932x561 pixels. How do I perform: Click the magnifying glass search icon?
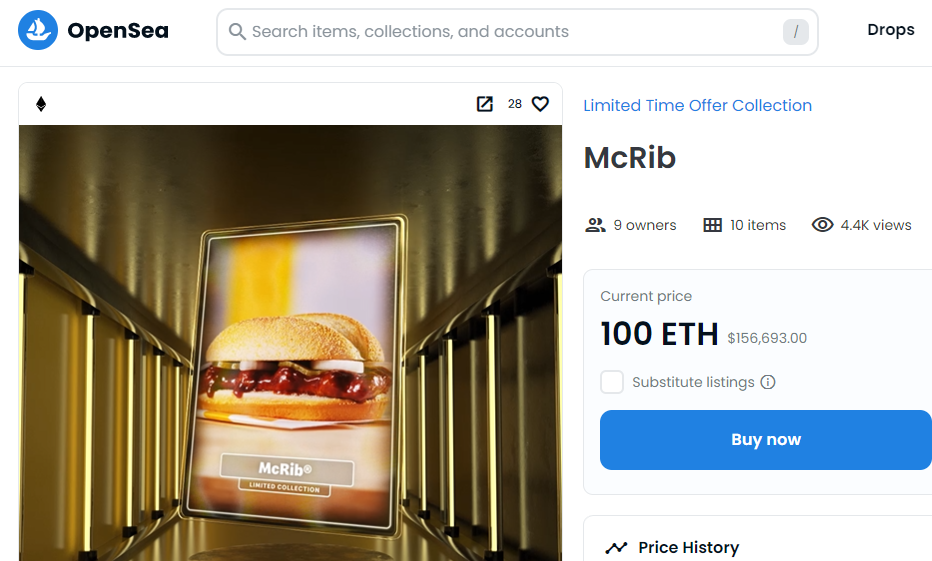point(237,31)
